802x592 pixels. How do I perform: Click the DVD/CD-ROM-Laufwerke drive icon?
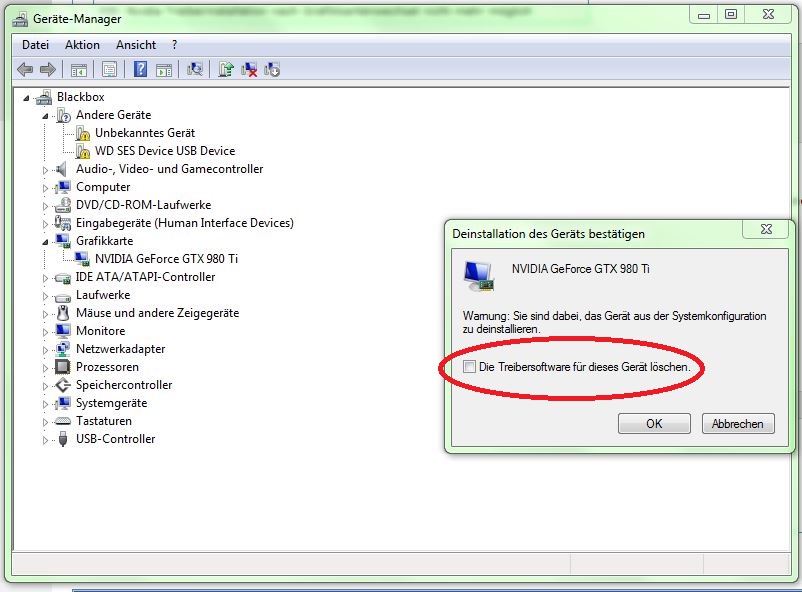click(63, 205)
